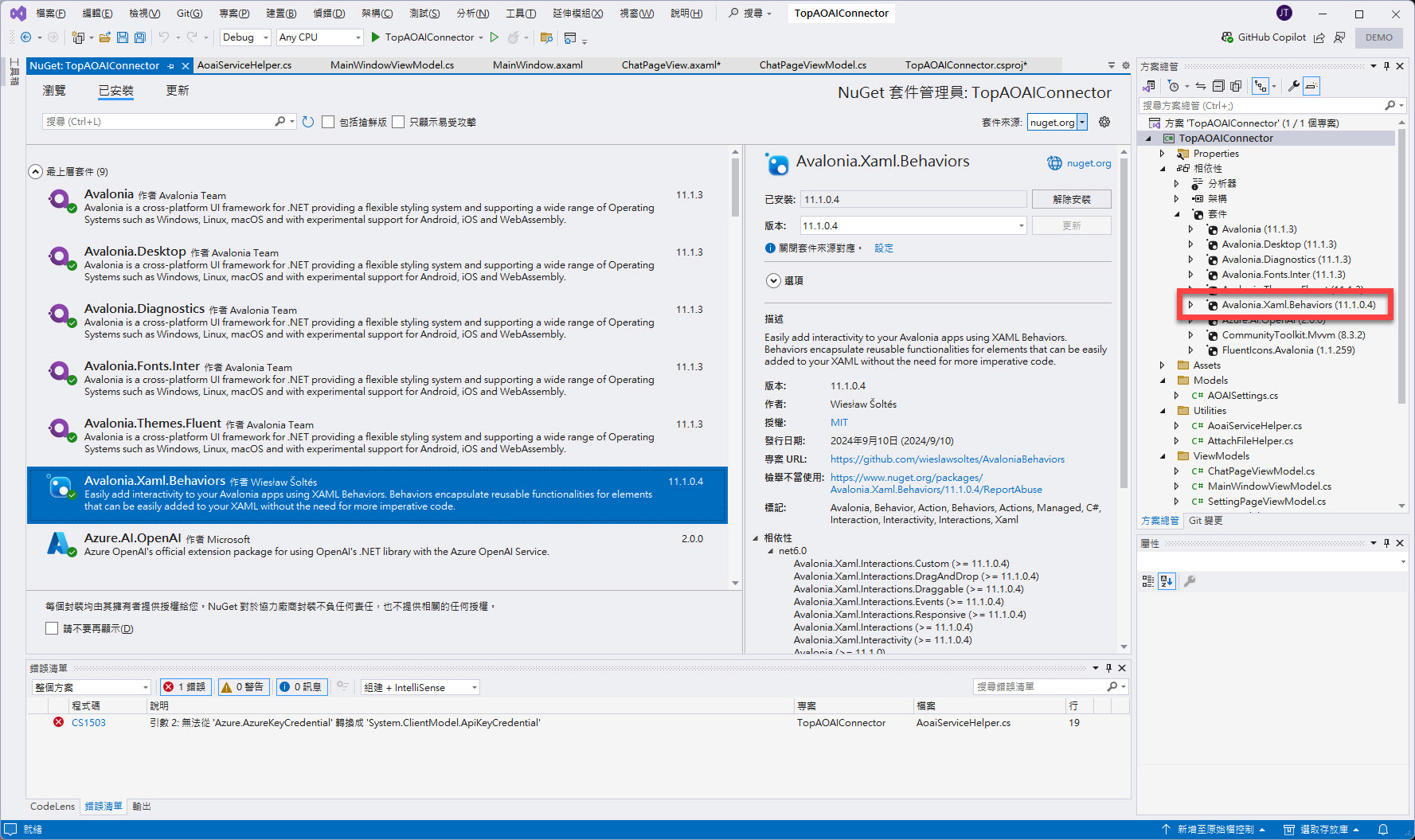The image size is (1415, 840).
Task: Open the 建置(B) menu
Action: click(x=281, y=14)
